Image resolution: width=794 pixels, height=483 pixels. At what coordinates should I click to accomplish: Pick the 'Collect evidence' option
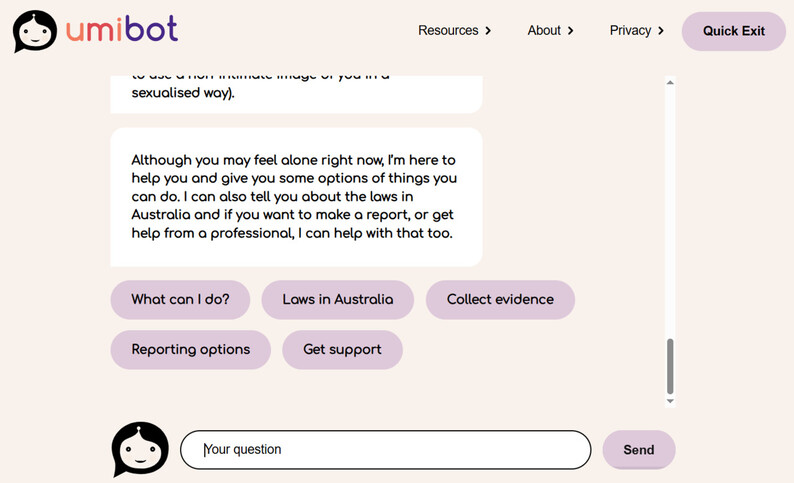tap(500, 300)
